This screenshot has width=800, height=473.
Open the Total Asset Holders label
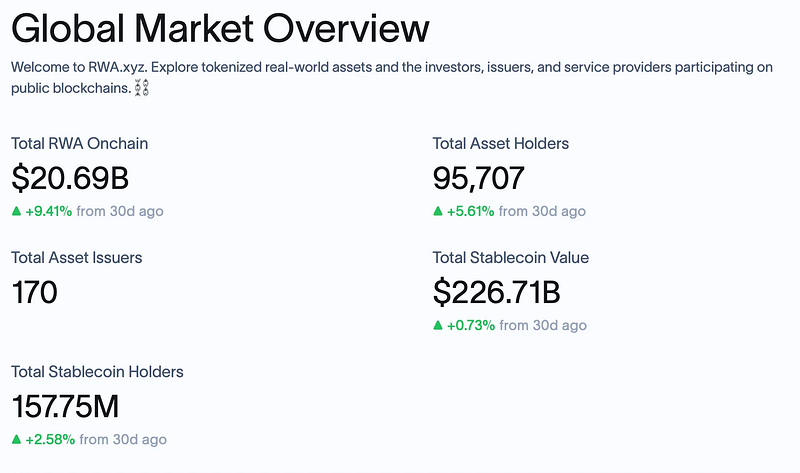point(502,144)
